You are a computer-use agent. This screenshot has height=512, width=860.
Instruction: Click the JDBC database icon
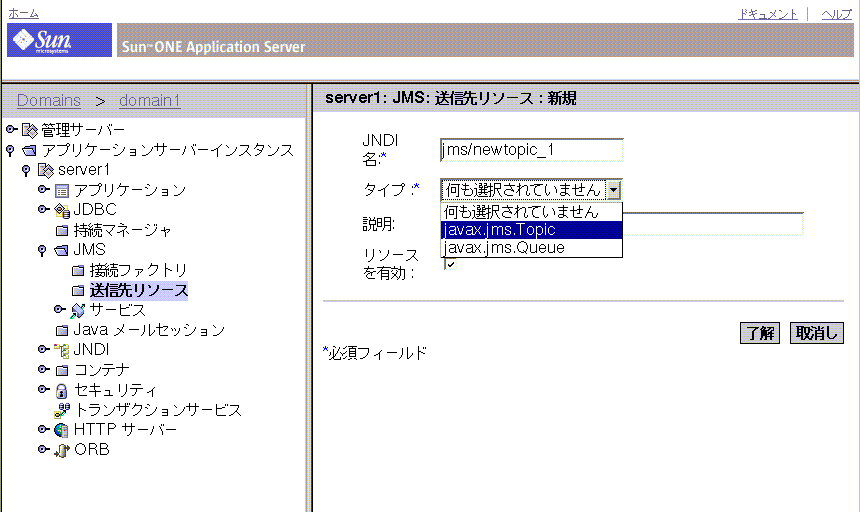pyautogui.click(x=62, y=210)
